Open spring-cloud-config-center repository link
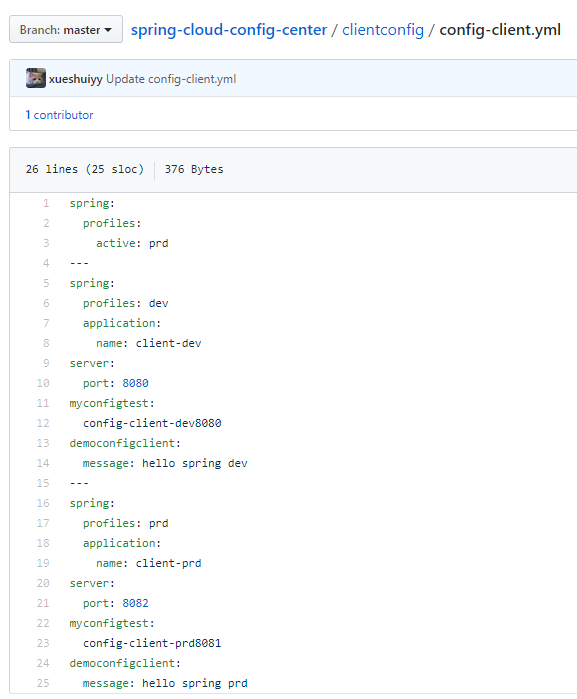The width and height of the screenshot is (577, 699). coord(229,30)
